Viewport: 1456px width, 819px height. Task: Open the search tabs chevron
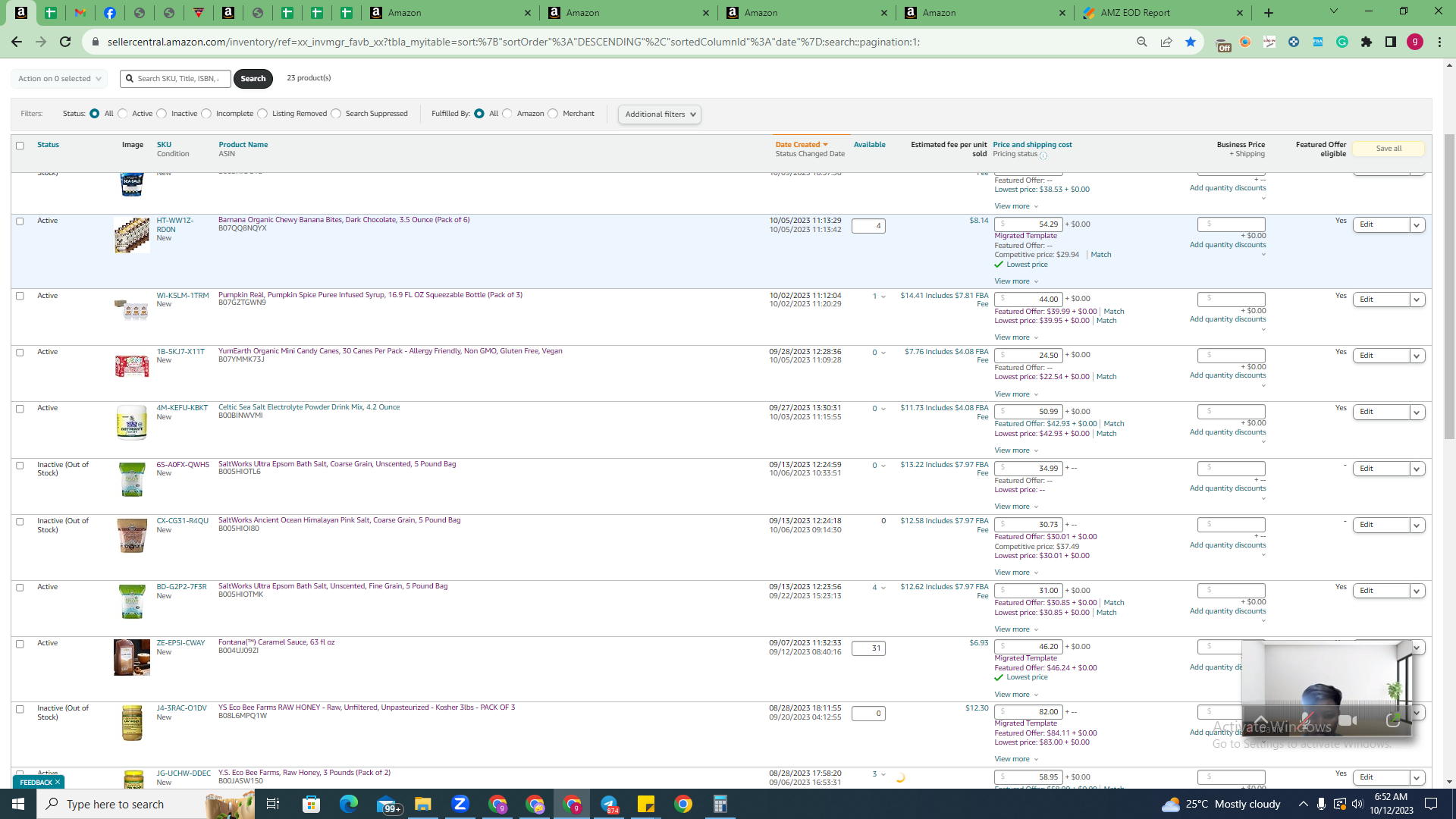point(1334,11)
